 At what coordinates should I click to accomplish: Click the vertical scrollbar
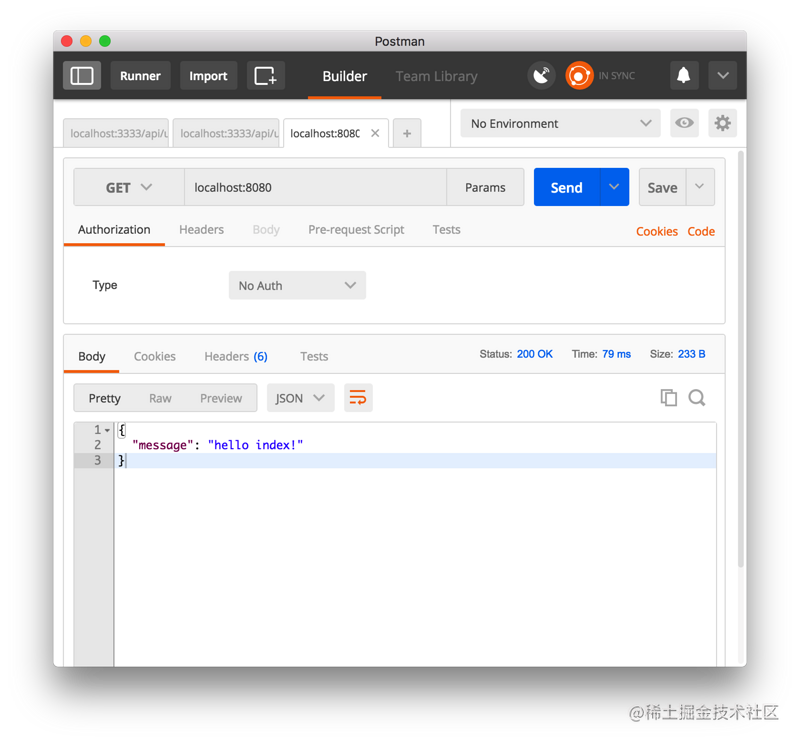pos(741,358)
